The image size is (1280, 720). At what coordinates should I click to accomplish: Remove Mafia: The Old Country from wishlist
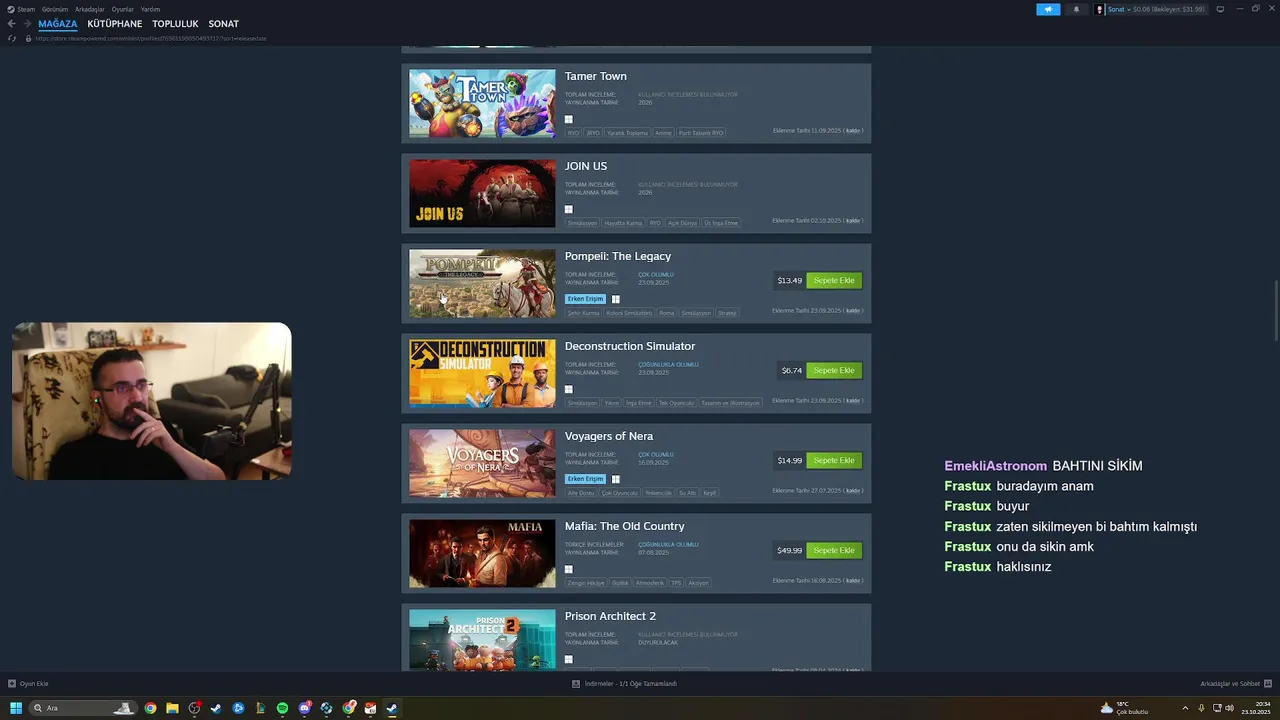[x=853, y=581]
